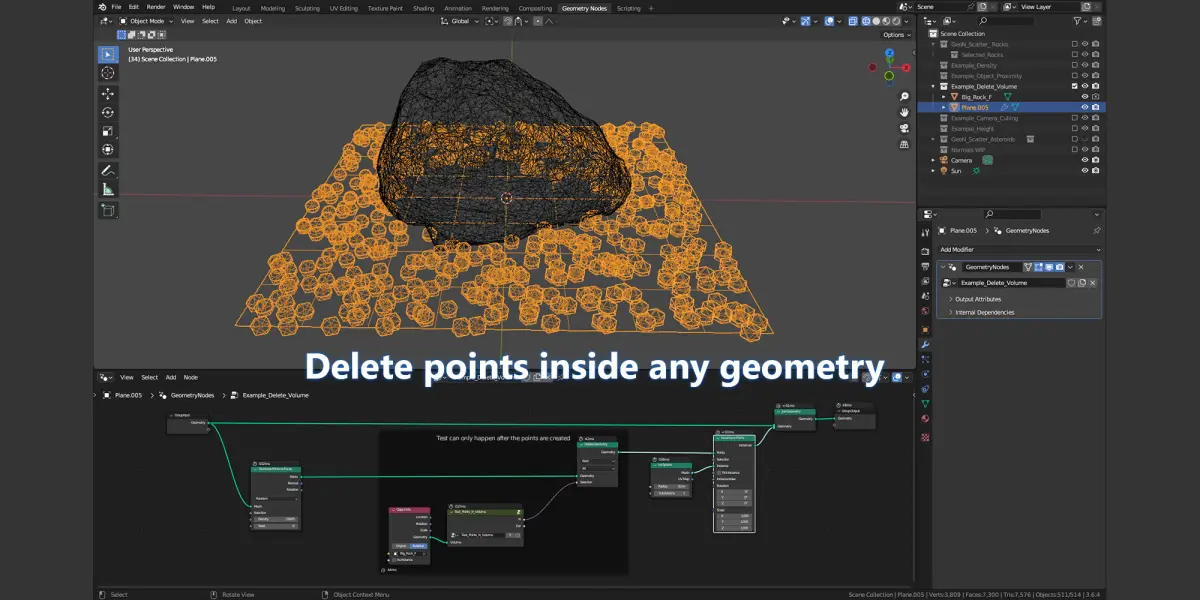Expand the Big_Rock_F tree item
Screen dimensions: 1200x600
[943, 97]
